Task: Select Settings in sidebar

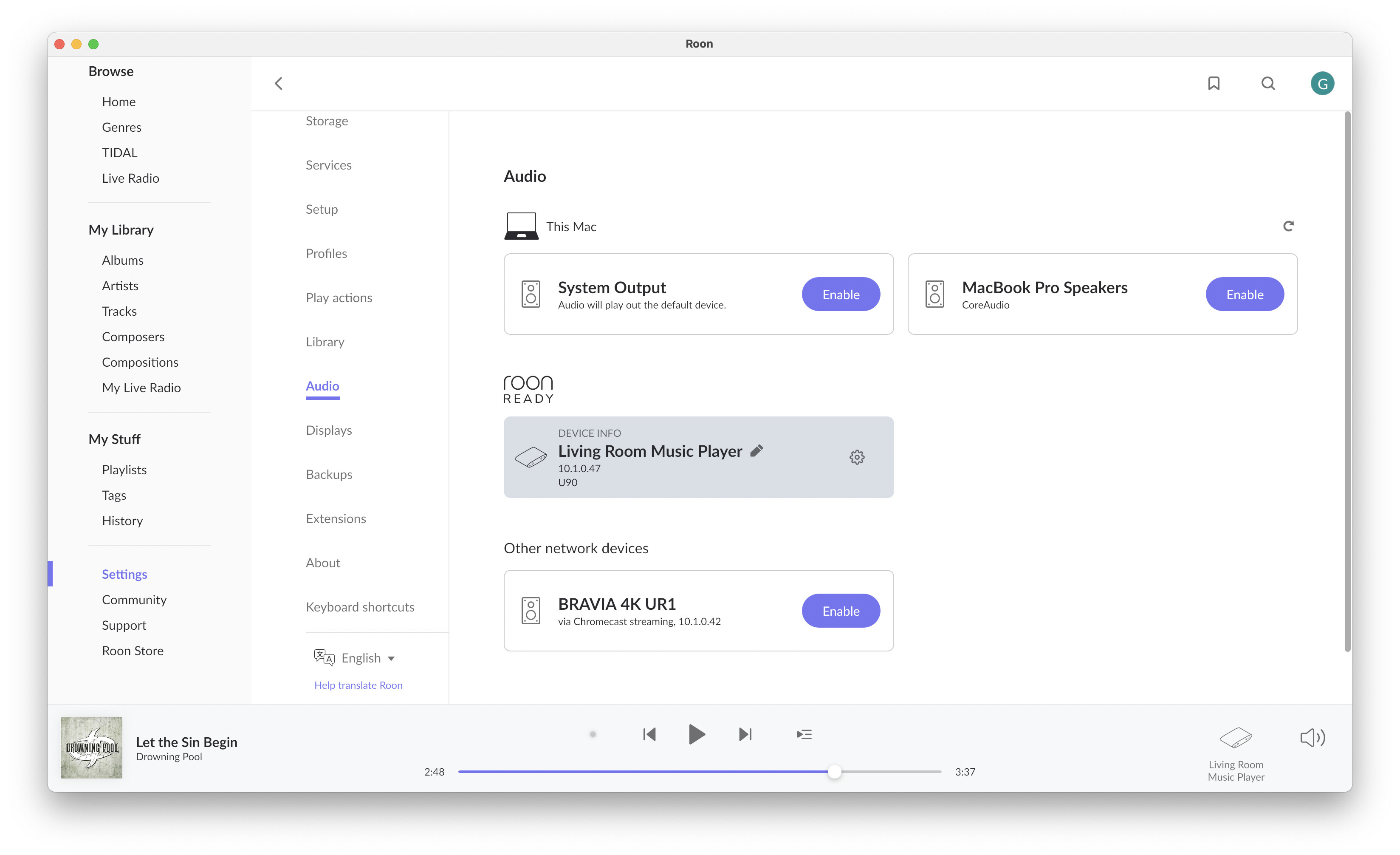Action: tap(124, 574)
